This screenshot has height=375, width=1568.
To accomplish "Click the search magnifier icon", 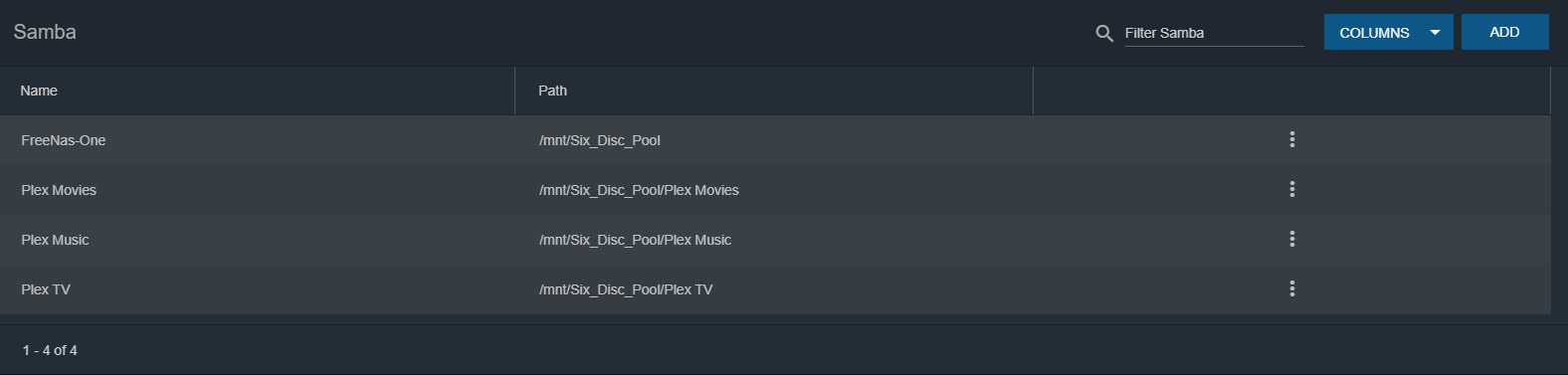I will (x=1104, y=33).
